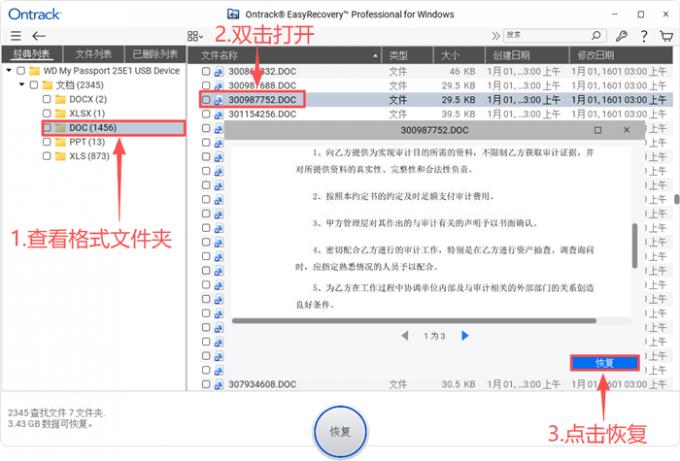The height and width of the screenshot is (461, 680).
Task: Select the XLS (873) folder icon
Action: coord(60,156)
